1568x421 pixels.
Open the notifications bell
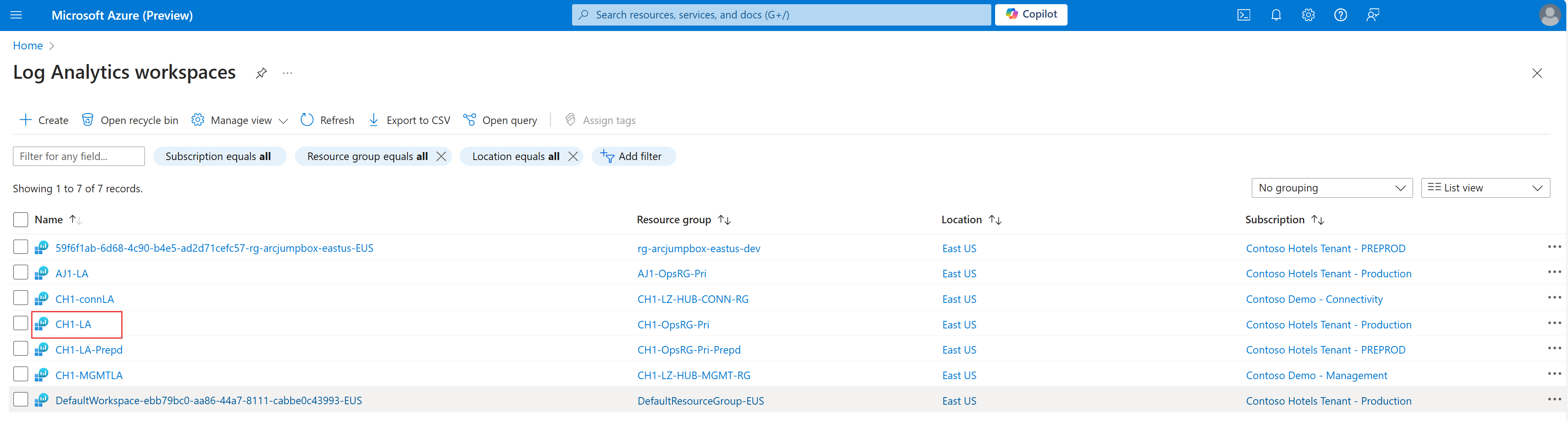point(1276,15)
